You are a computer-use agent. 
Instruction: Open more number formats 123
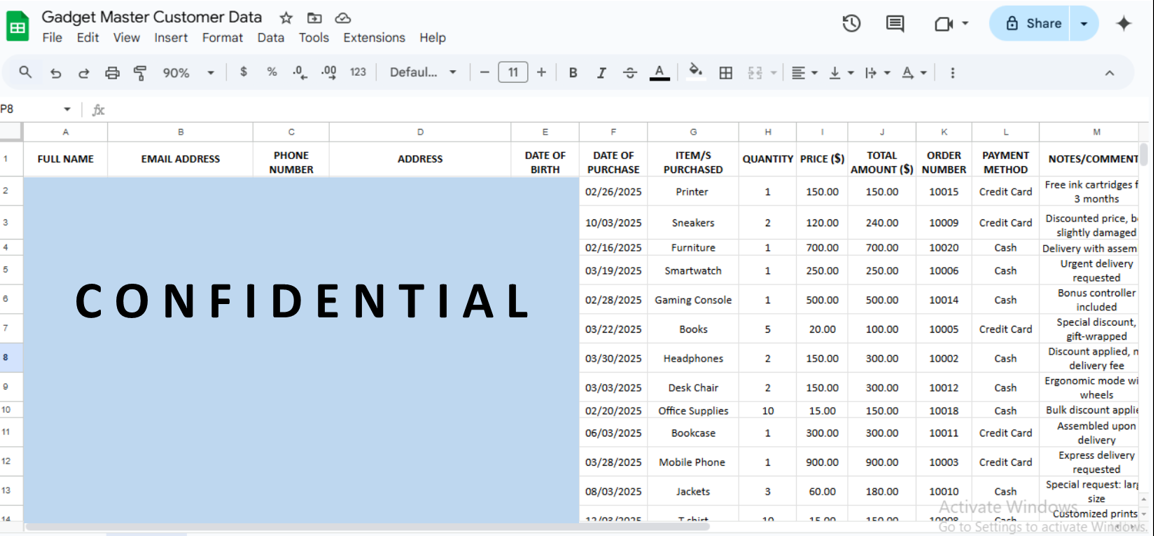[358, 72]
